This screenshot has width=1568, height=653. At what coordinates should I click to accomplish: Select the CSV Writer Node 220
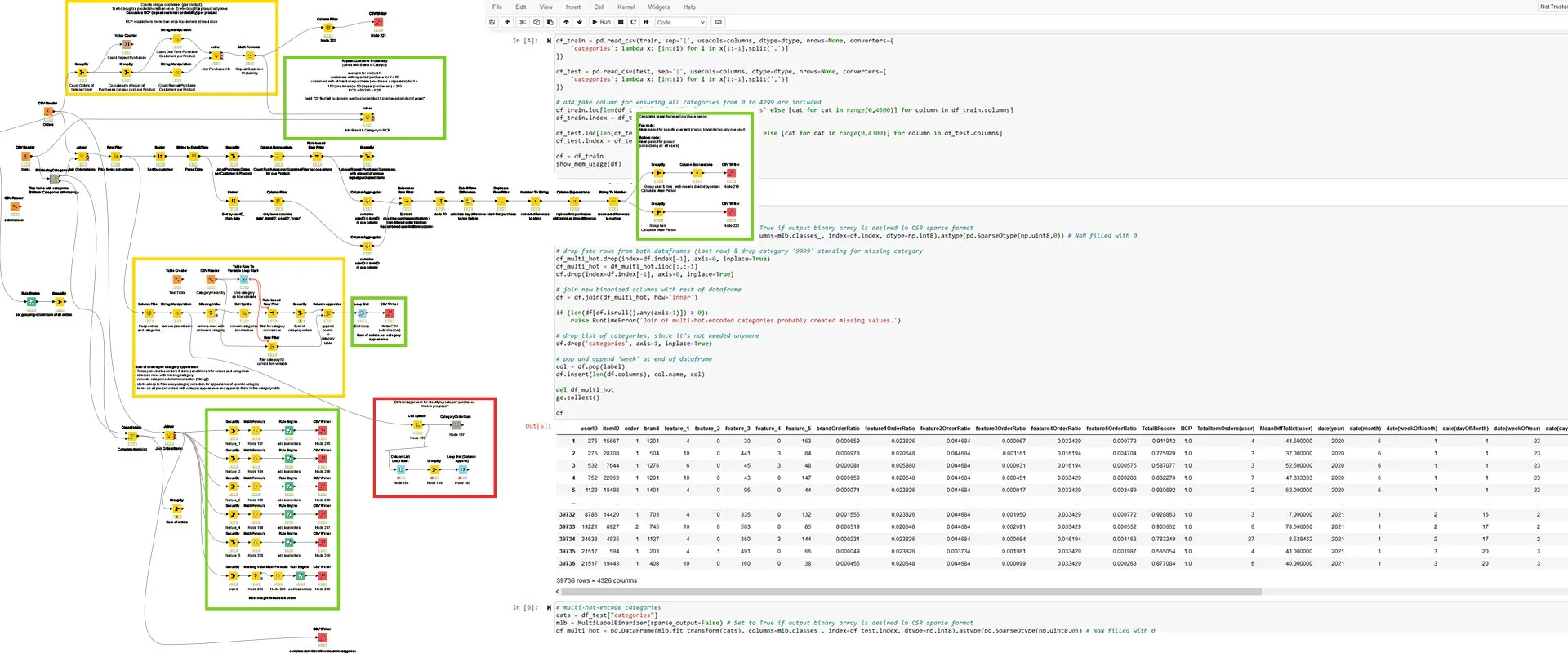(731, 212)
